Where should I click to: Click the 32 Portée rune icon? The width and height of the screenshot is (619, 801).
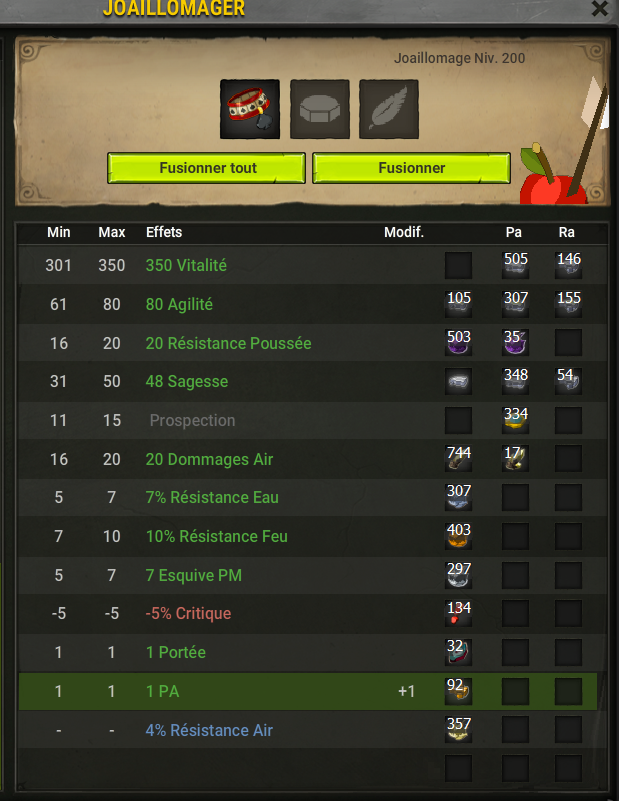[459, 652]
